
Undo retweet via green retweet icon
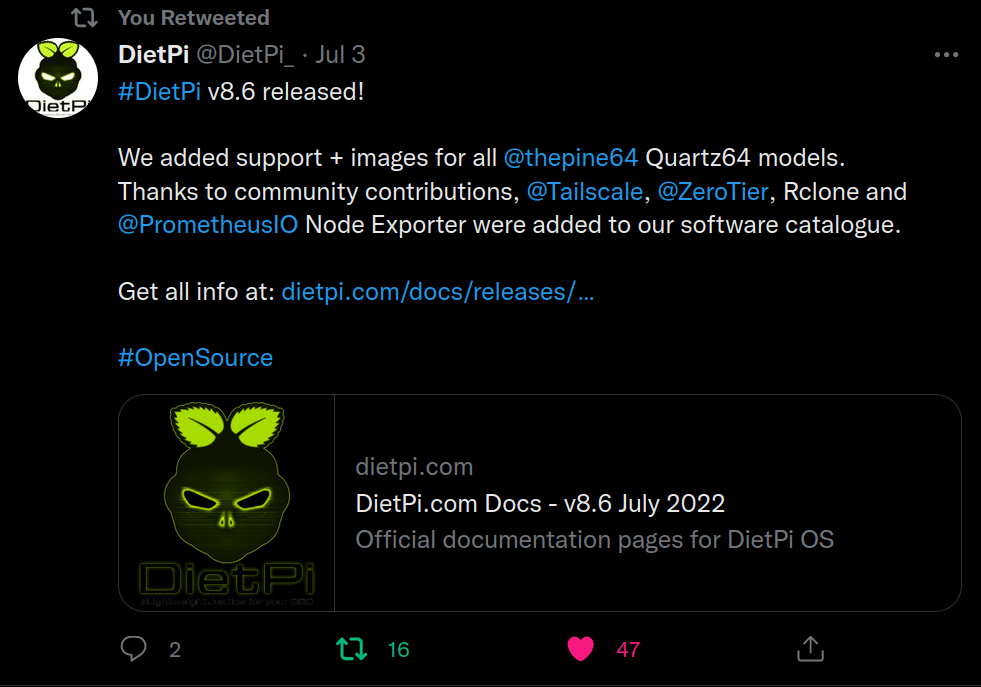(x=352, y=649)
